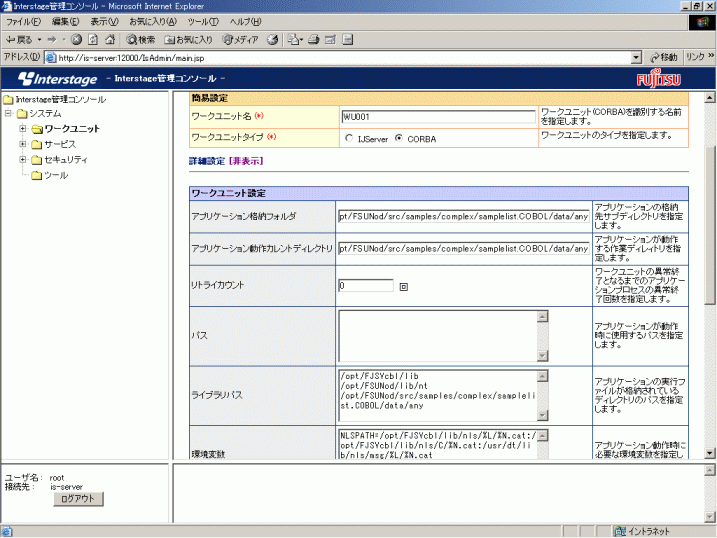Image resolution: width=717 pixels, height=538 pixels.
Task: Open the お気に入り(A) menu
Action: point(153,21)
